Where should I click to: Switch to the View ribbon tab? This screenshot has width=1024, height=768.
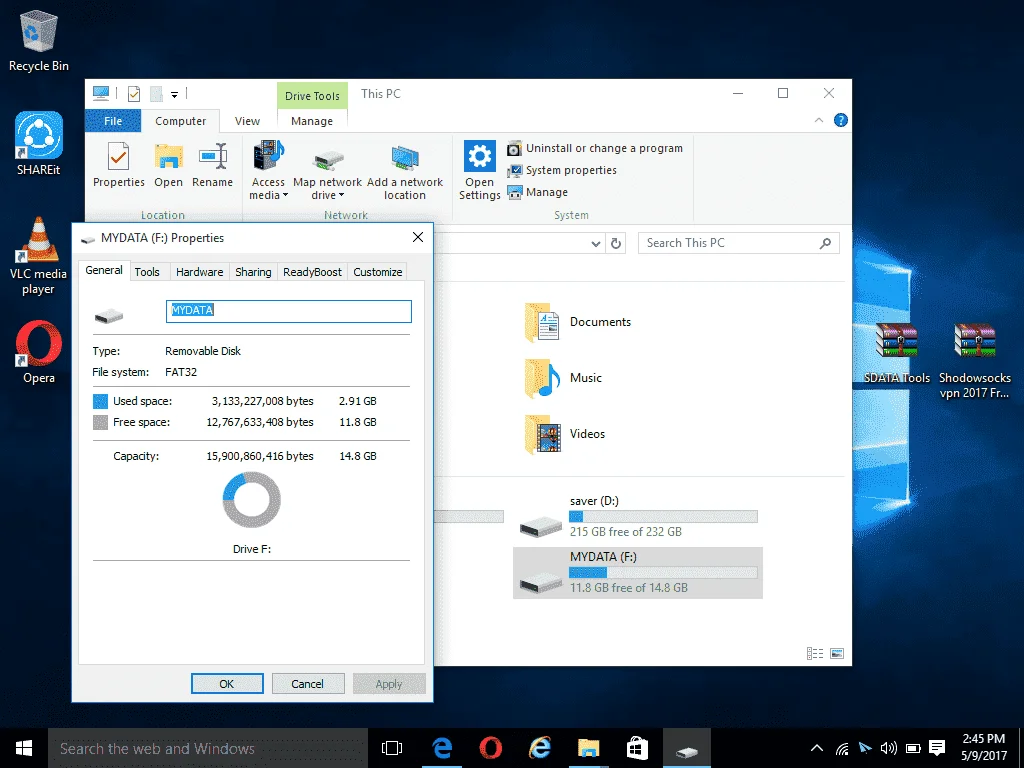coord(248,121)
